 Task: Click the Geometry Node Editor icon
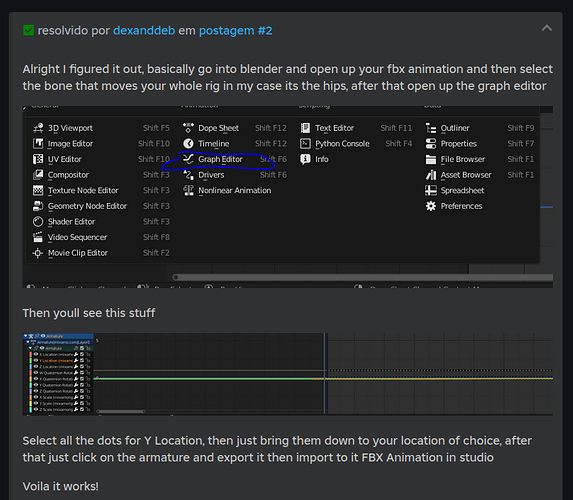coord(38,206)
